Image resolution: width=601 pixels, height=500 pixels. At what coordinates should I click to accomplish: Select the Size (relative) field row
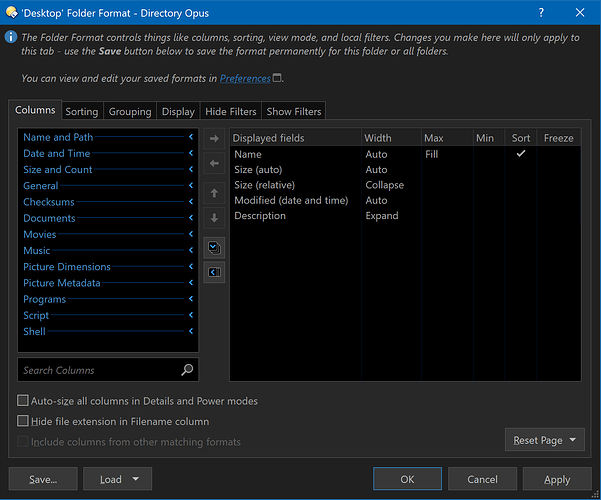(405, 185)
